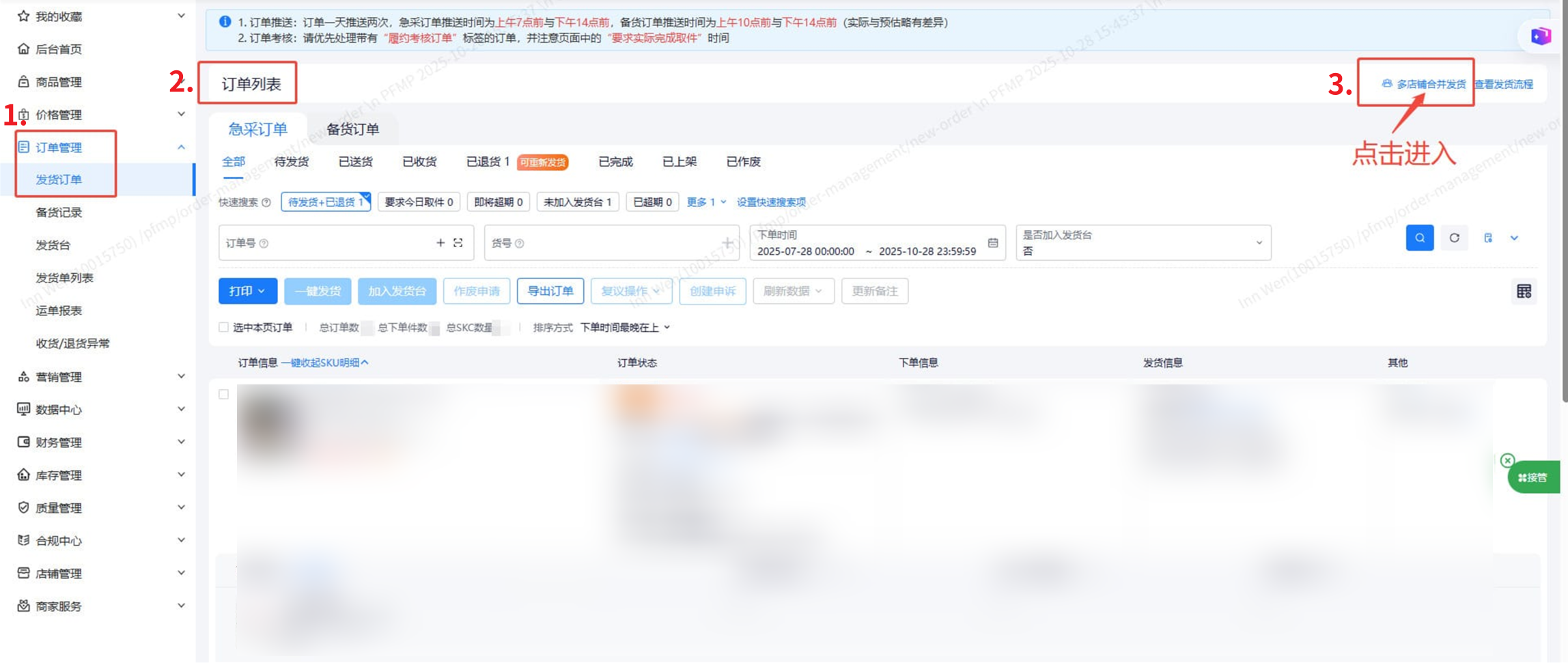
Task: Open the 排序方式 sort dropdown
Action: pos(625,328)
